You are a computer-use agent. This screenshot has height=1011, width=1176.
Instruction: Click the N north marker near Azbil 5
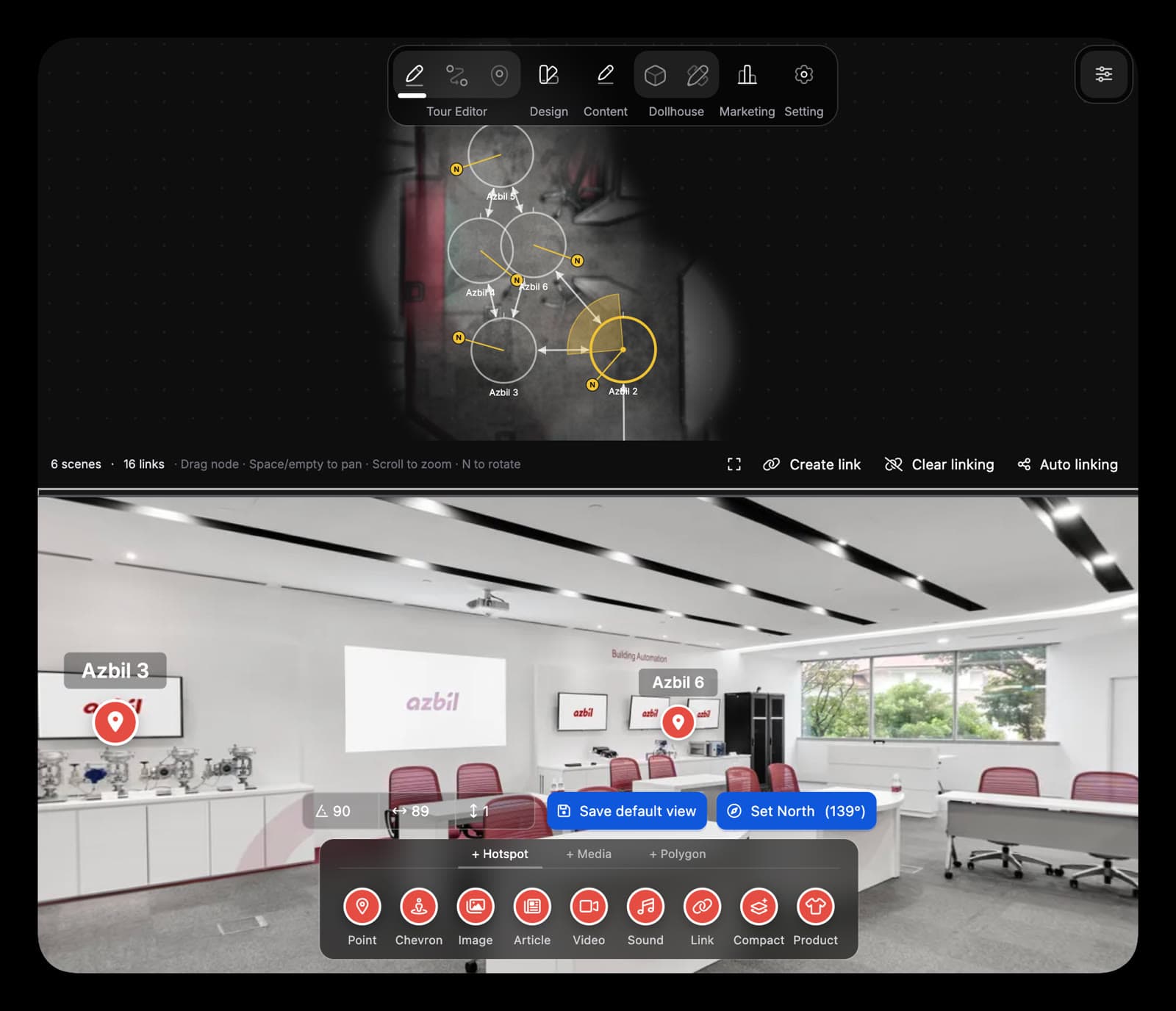point(456,169)
